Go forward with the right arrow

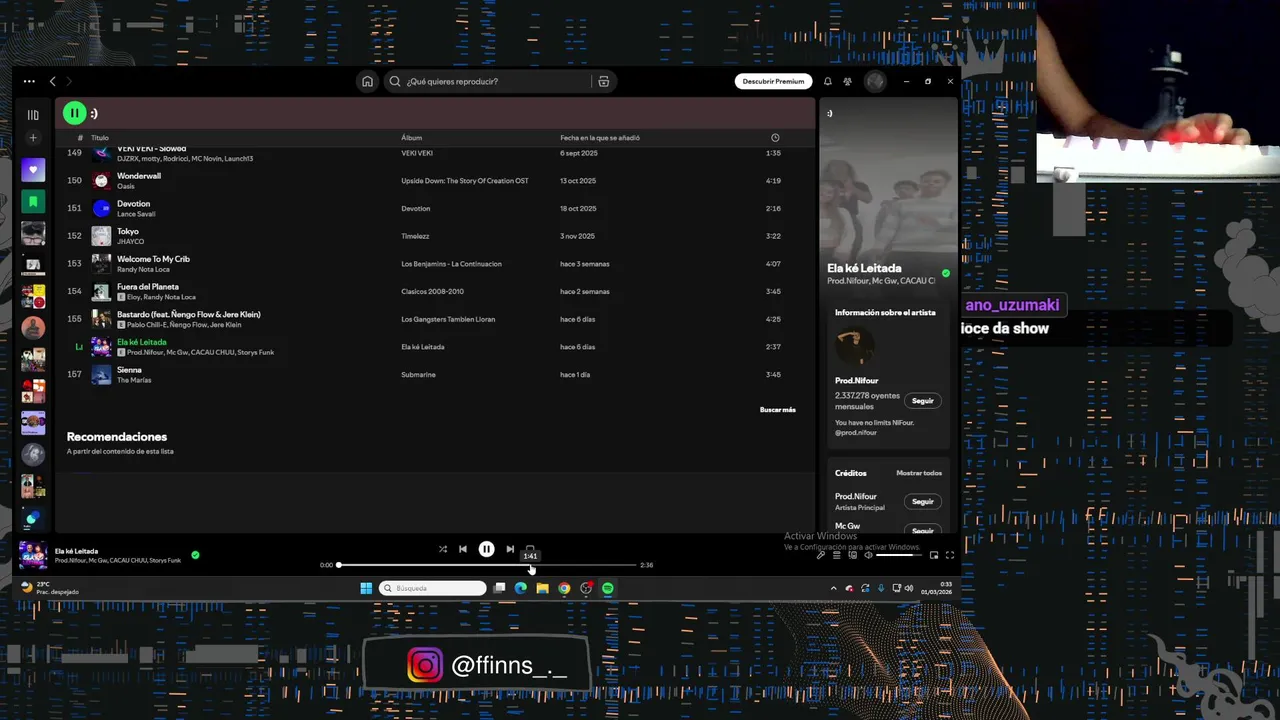69,81
